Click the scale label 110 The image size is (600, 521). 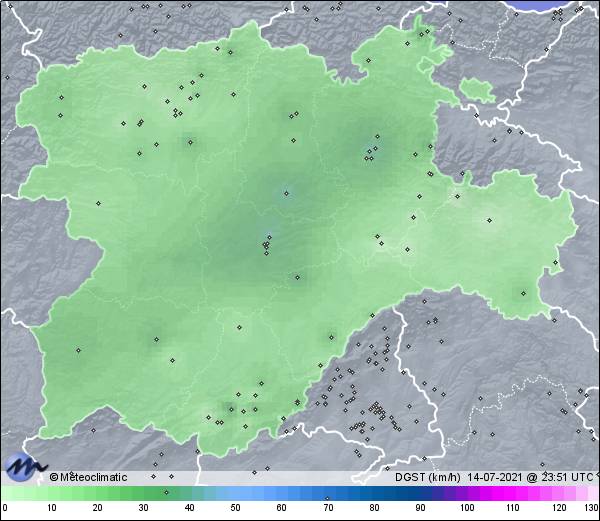tap(513, 508)
